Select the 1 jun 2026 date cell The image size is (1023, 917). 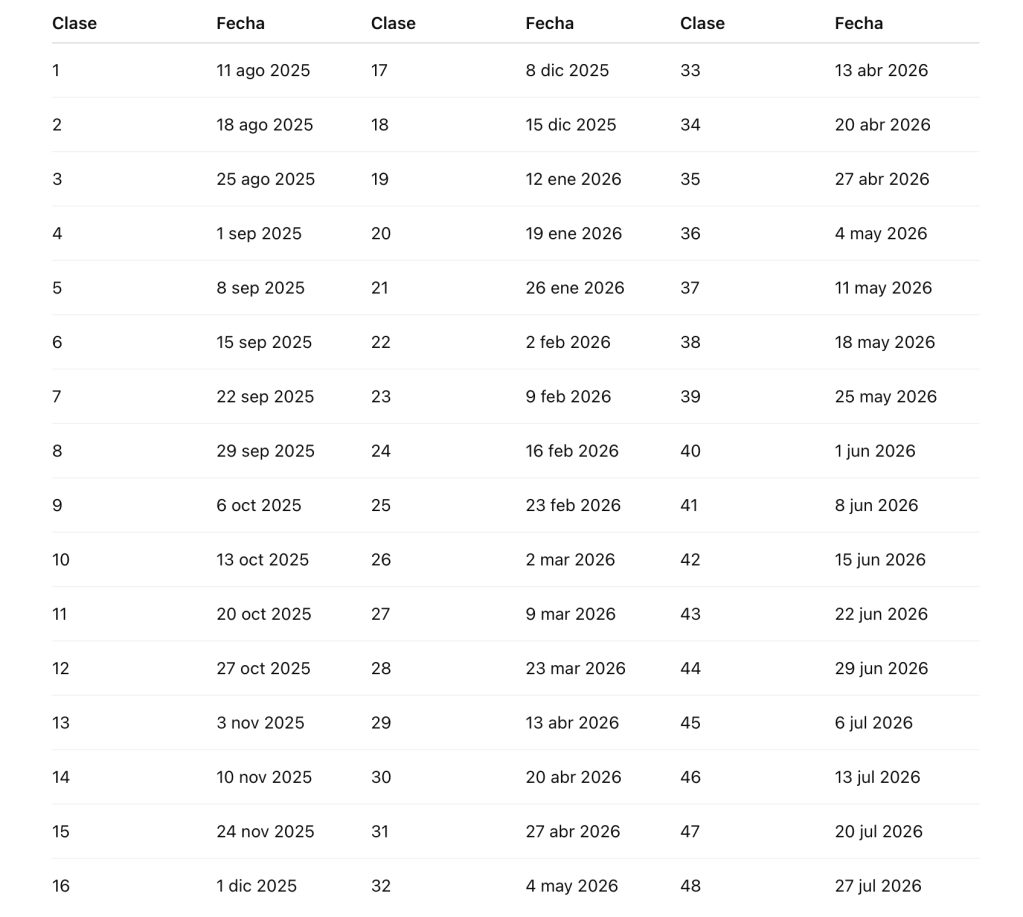click(x=875, y=452)
